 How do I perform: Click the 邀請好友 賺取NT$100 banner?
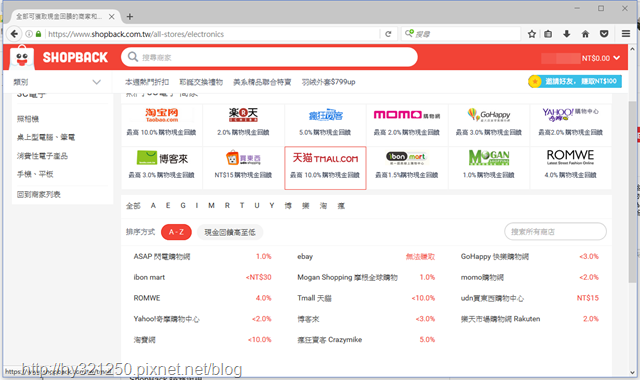(x=575, y=82)
